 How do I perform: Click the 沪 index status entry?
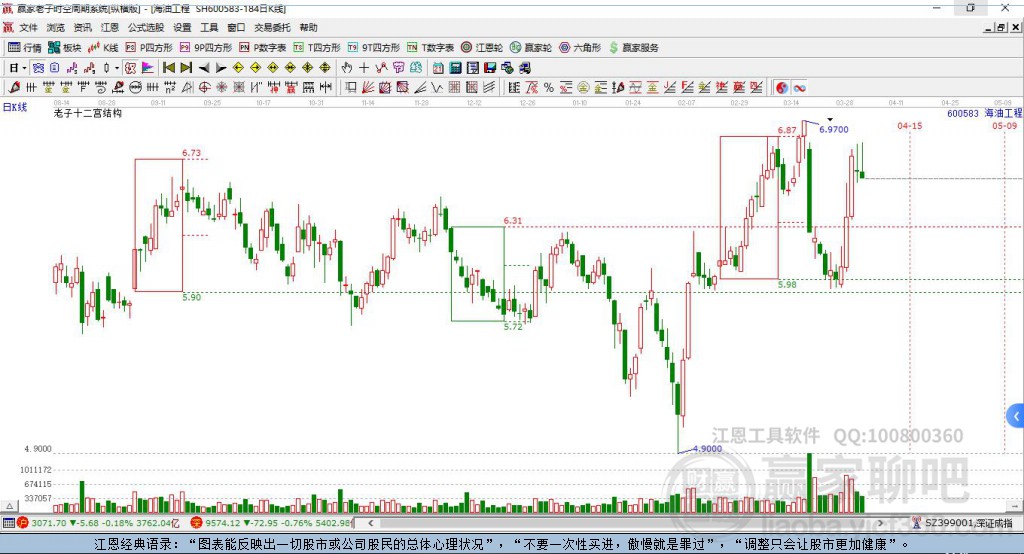coord(98,523)
